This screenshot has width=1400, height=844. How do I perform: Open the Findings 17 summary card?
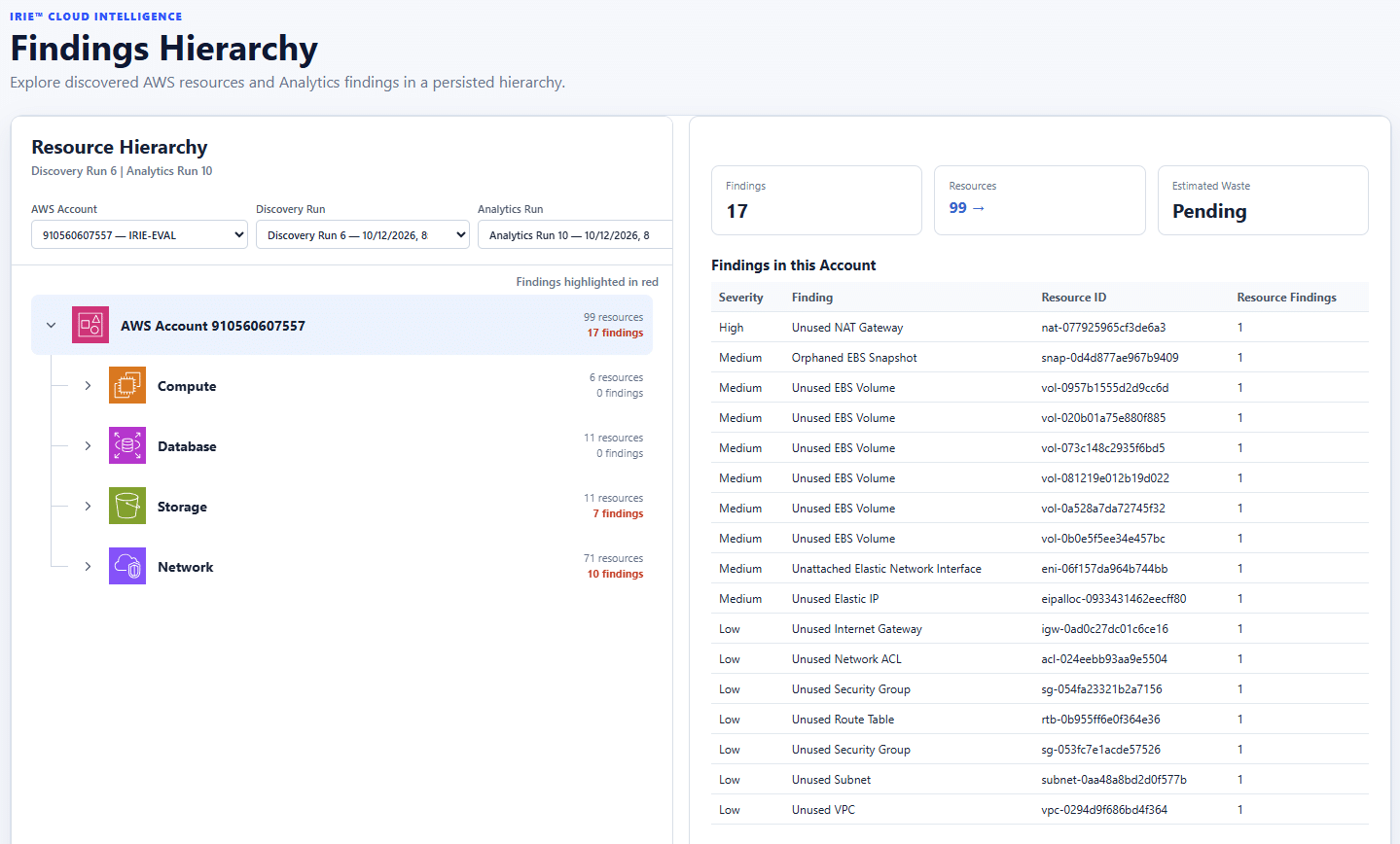point(816,200)
